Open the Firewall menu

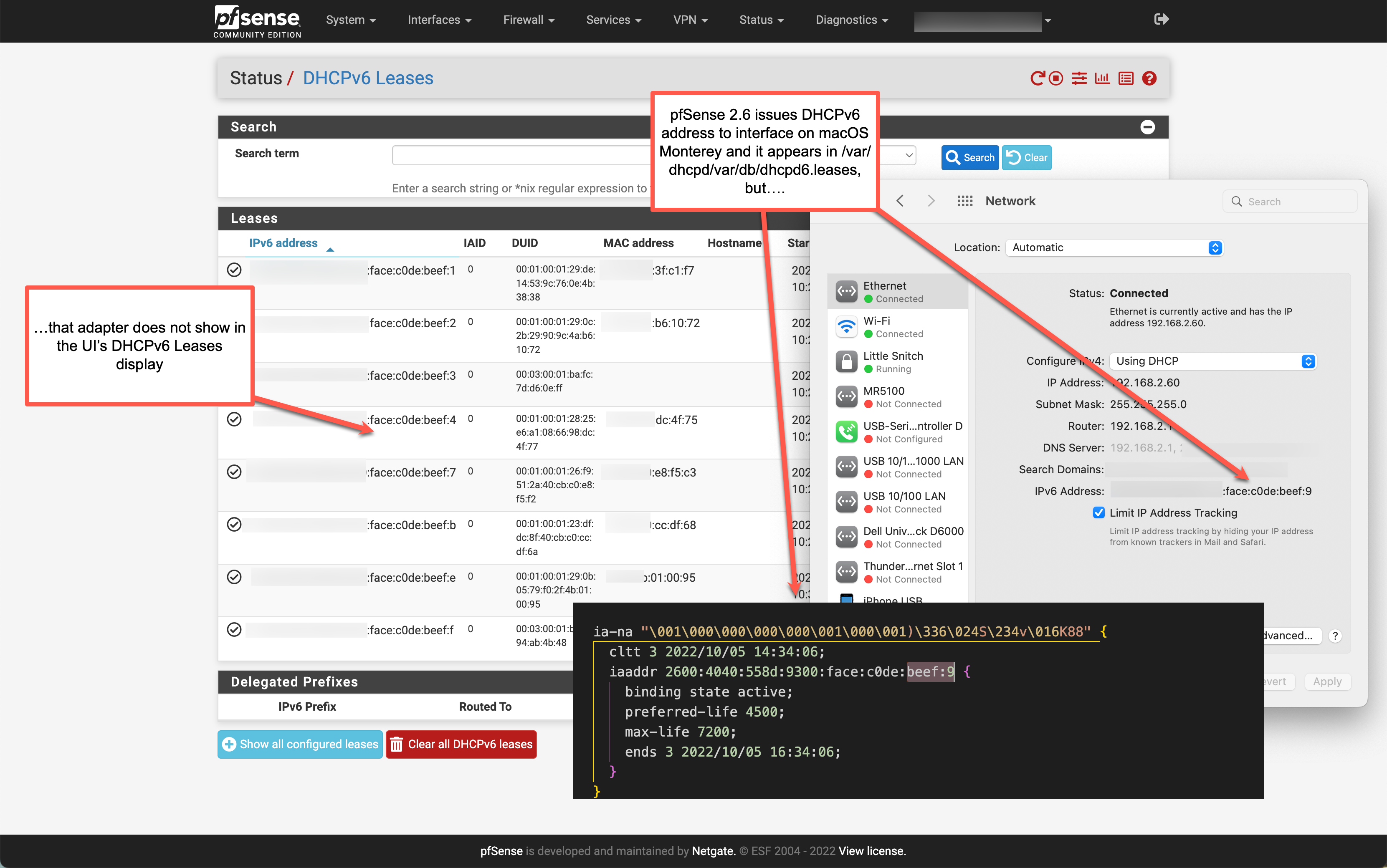click(x=529, y=20)
